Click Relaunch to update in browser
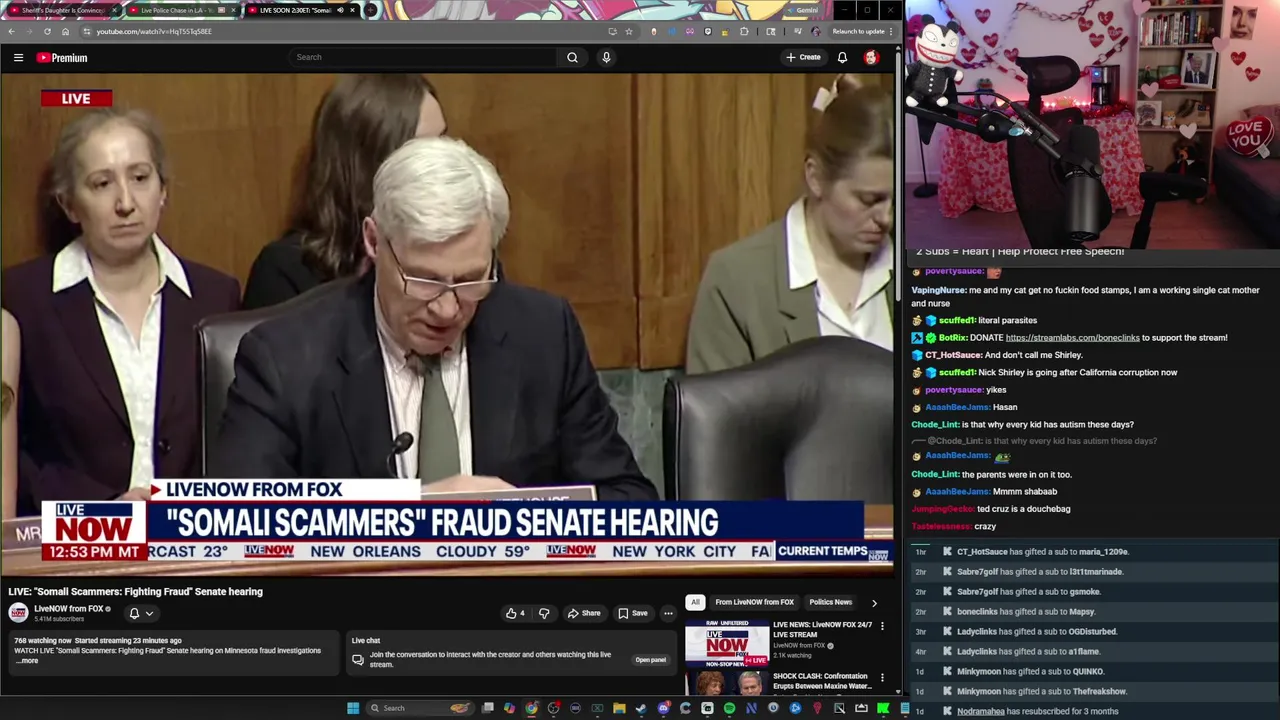Screen dimensions: 1280x720 (x=858, y=31)
